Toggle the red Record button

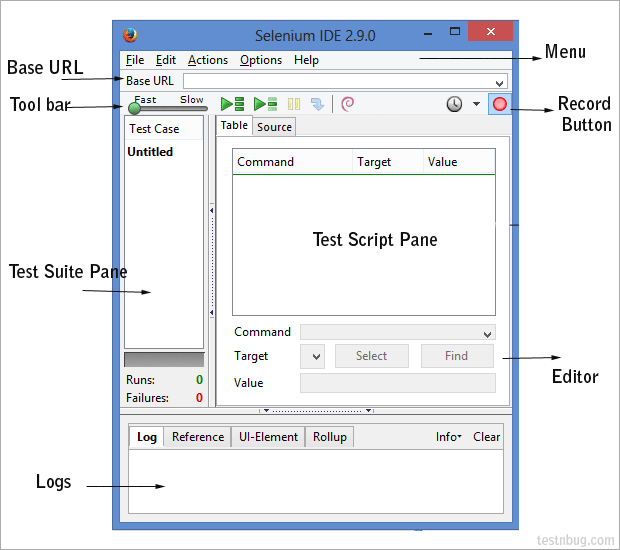tap(499, 104)
